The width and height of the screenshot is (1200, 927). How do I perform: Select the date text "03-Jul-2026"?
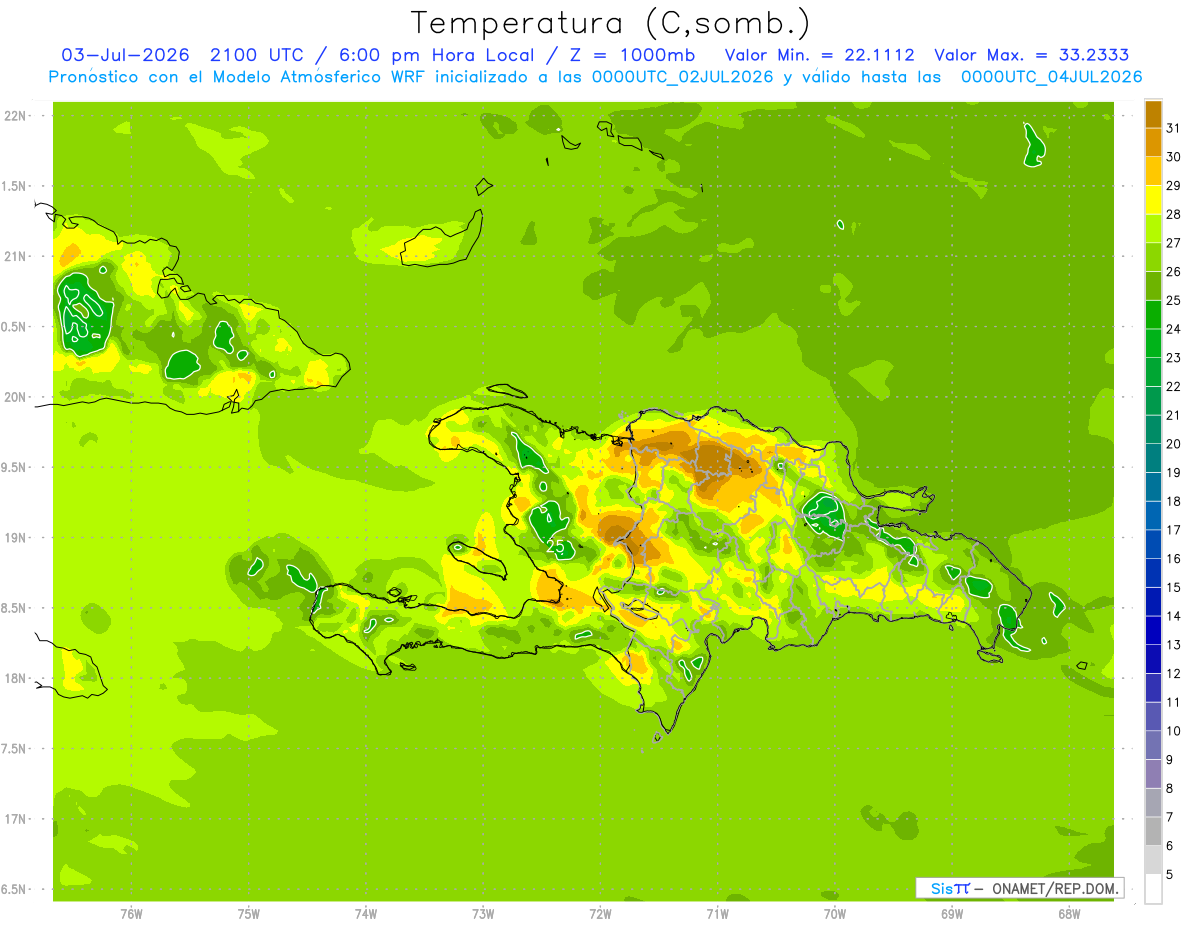pyautogui.click(x=125, y=55)
